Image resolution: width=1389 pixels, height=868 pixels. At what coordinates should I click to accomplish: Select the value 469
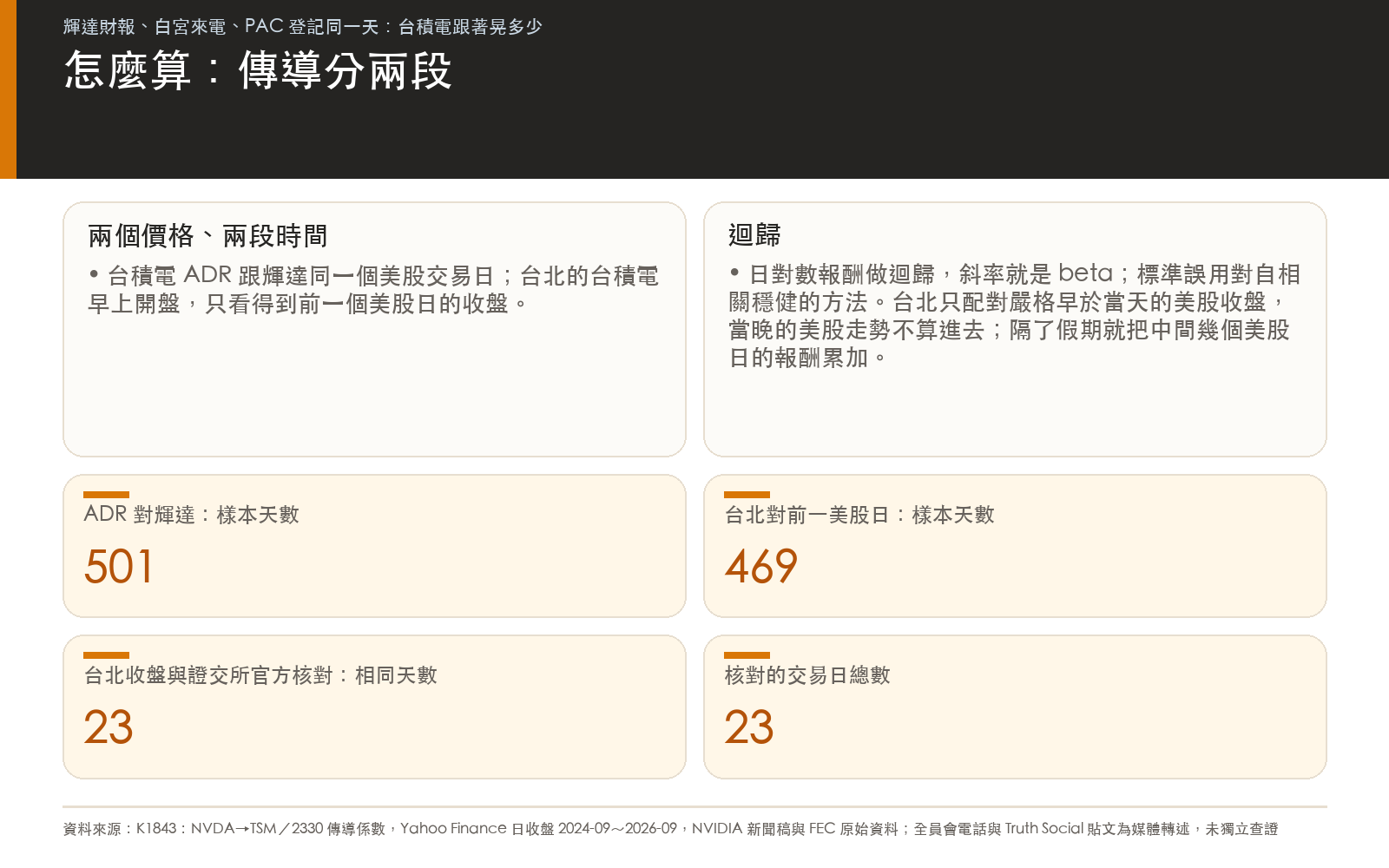pyautogui.click(x=760, y=567)
